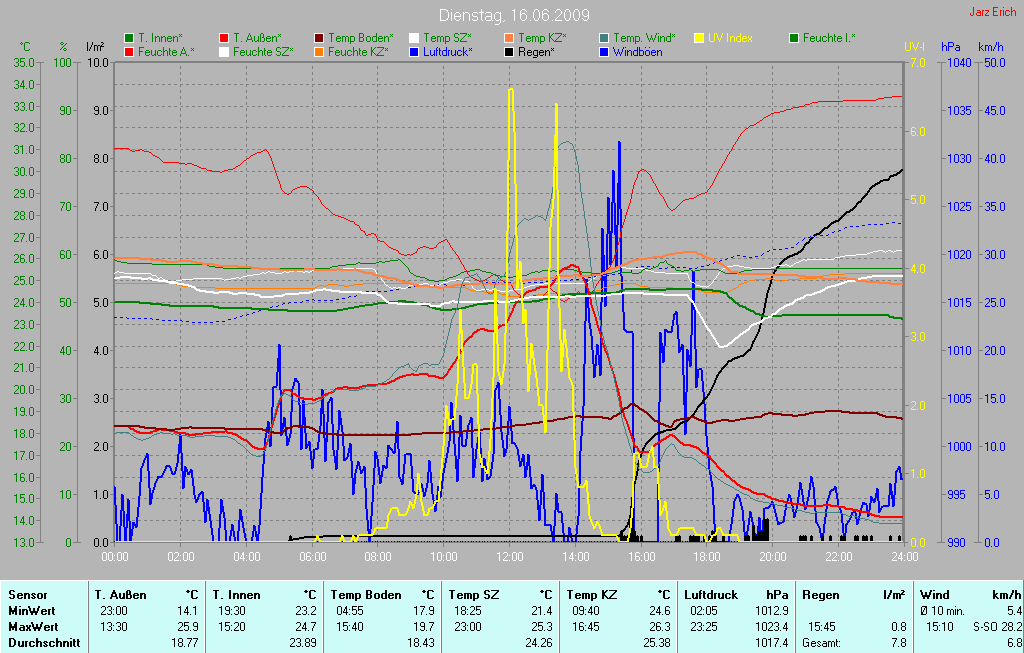Toggle the Feuchte SZ legend entry

(260, 51)
